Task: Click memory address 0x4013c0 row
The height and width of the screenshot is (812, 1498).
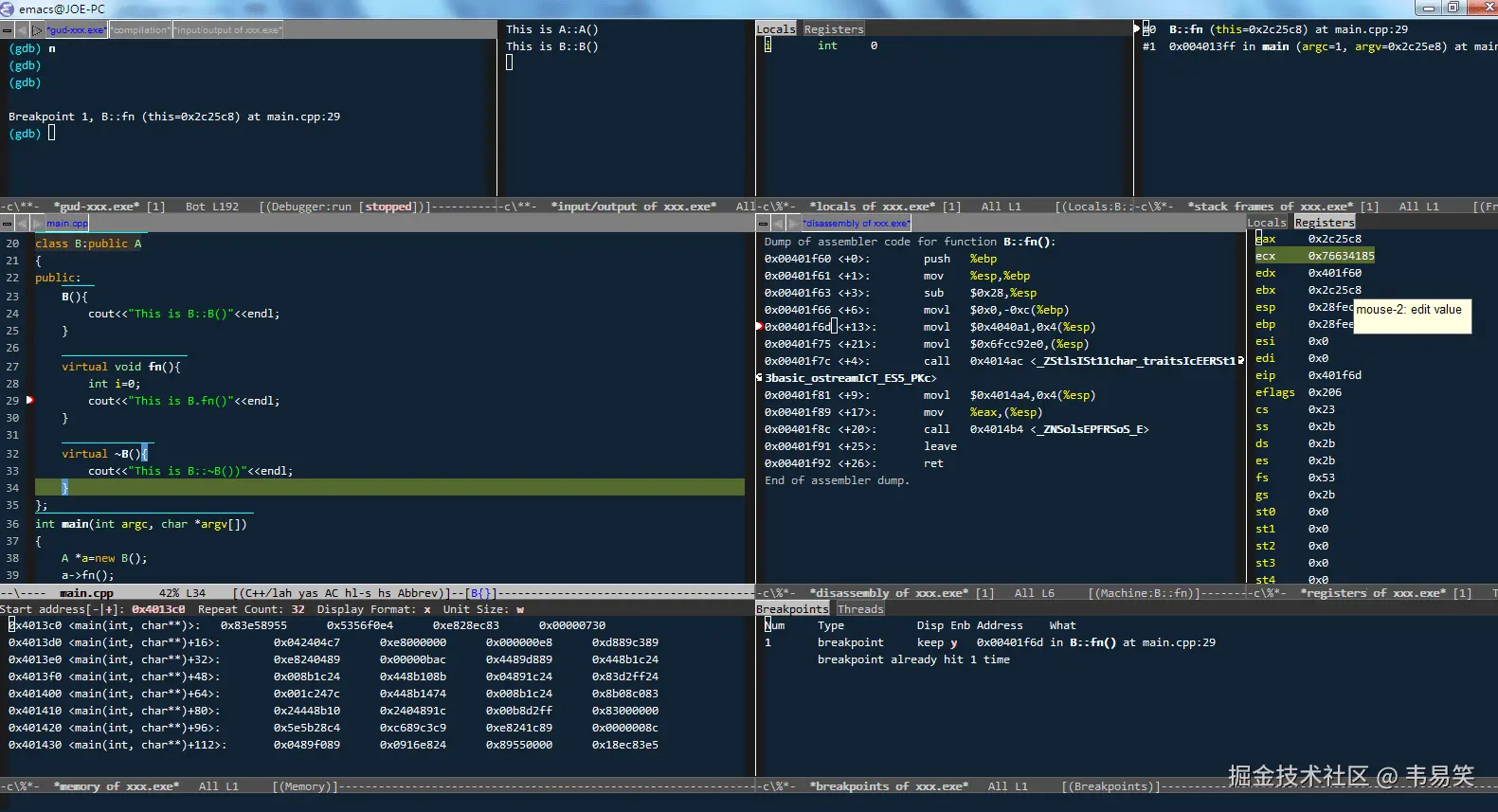Action: tap(307, 625)
